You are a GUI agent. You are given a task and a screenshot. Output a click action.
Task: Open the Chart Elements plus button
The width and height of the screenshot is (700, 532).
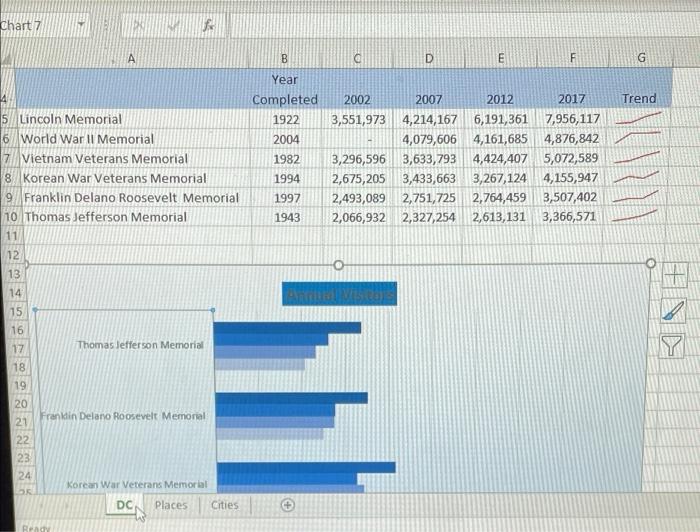tap(675, 274)
